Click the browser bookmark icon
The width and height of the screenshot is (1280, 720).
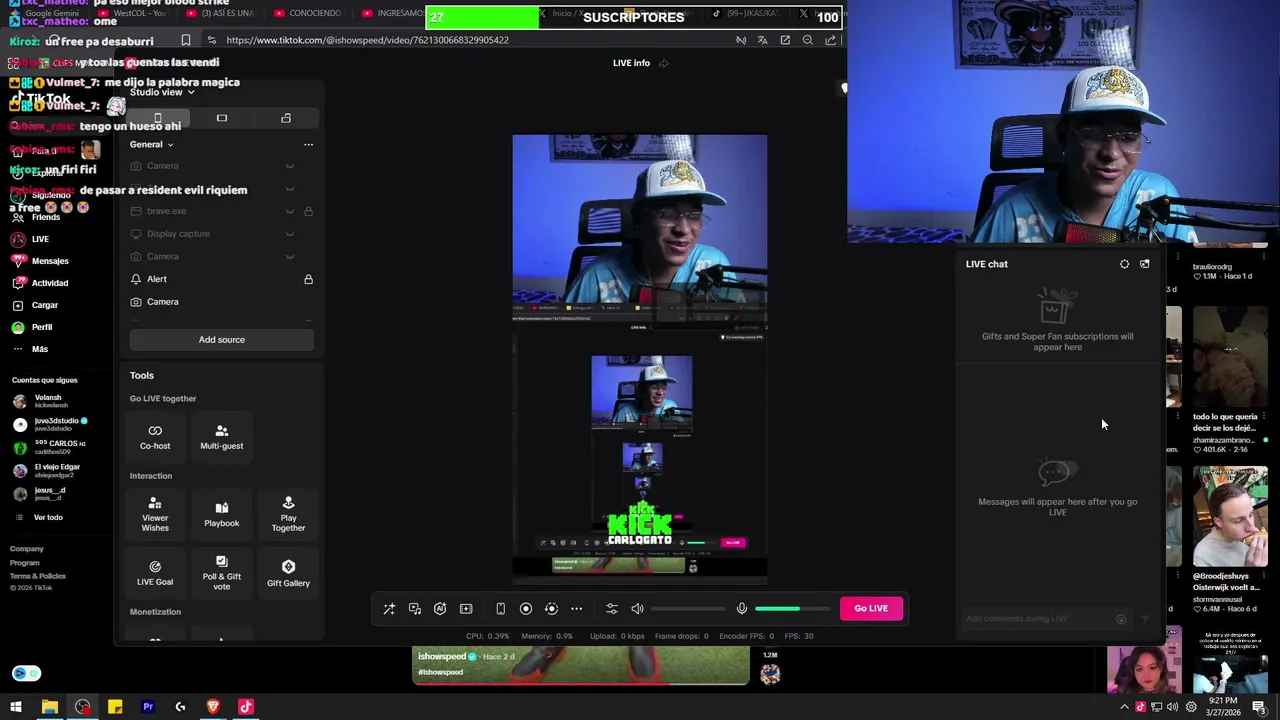point(186,40)
